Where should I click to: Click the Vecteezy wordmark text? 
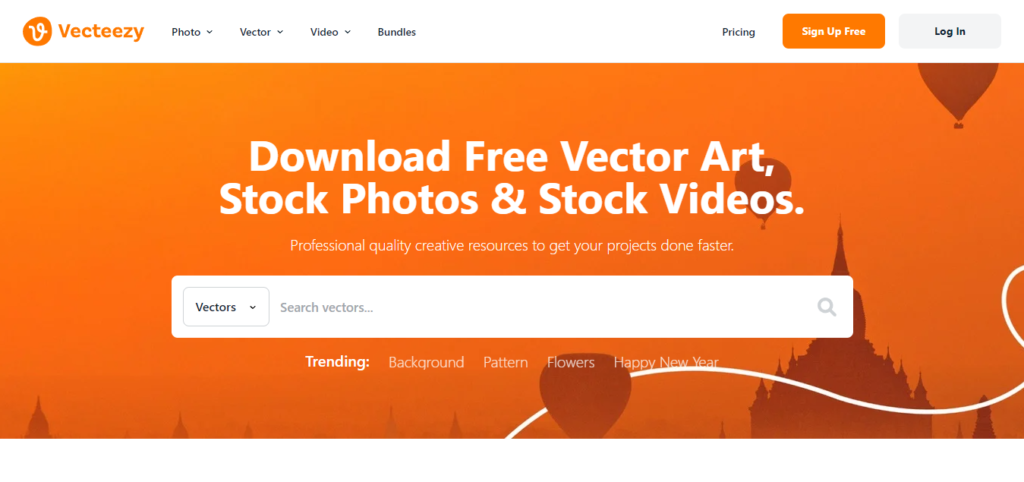pos(101,31)
